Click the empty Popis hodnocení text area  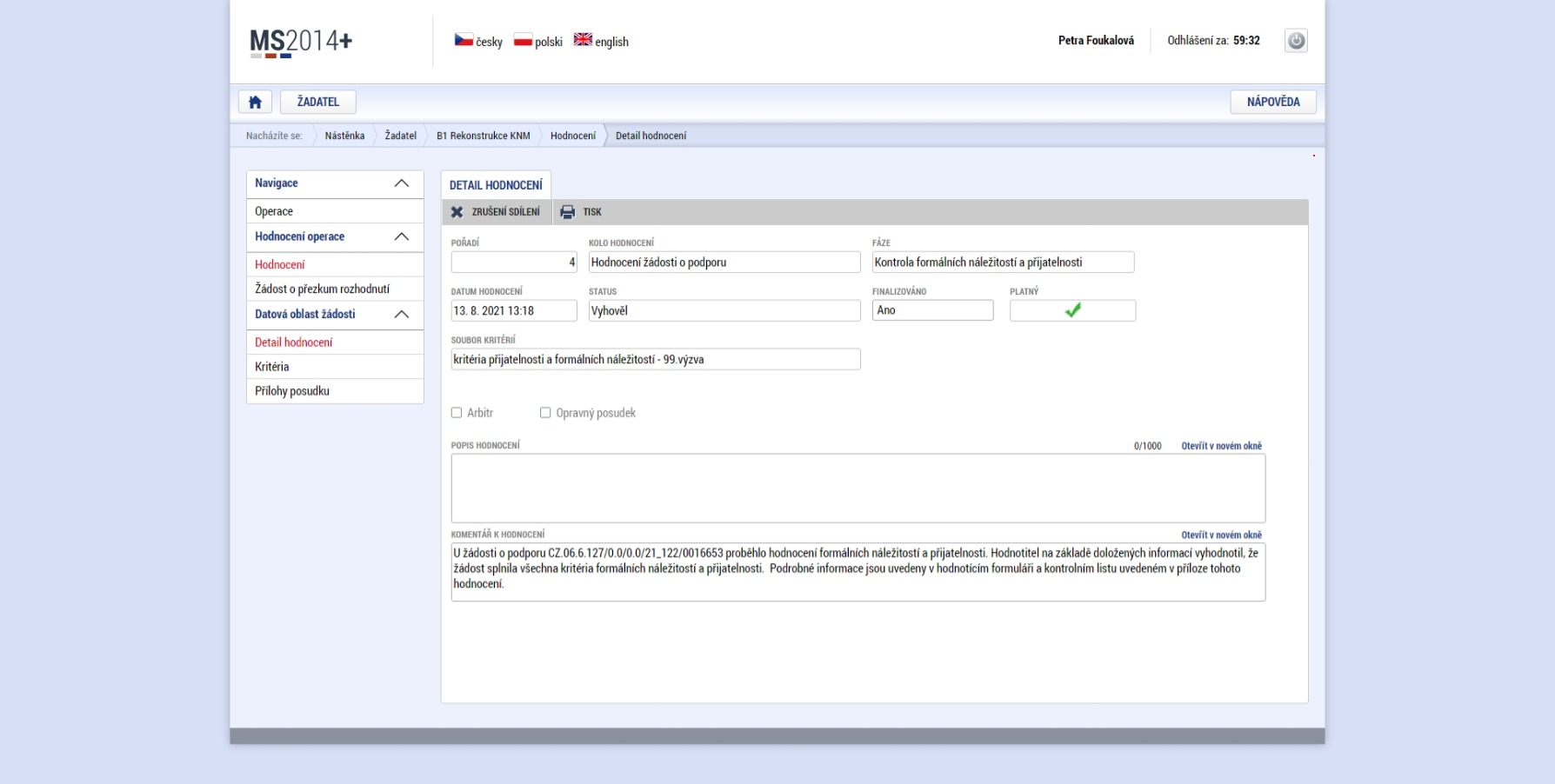[x=858, y=488]
